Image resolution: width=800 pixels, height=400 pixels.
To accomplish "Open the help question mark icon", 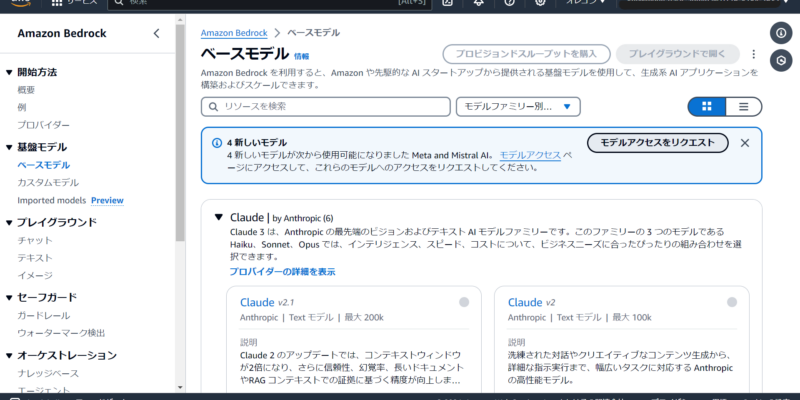I will click(509, 3).
